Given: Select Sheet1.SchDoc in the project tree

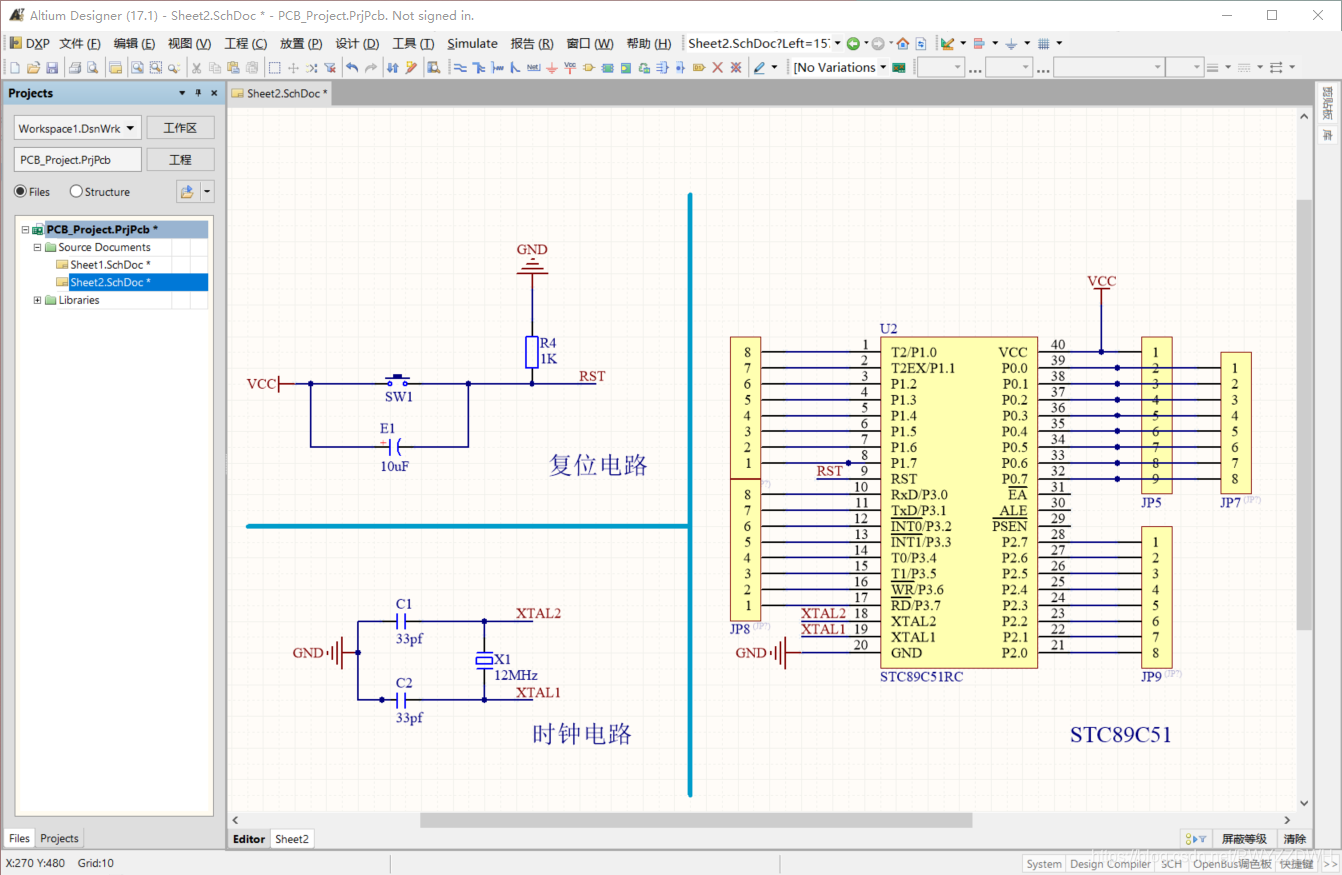Looking at the screenshot, I should (110, 265).
